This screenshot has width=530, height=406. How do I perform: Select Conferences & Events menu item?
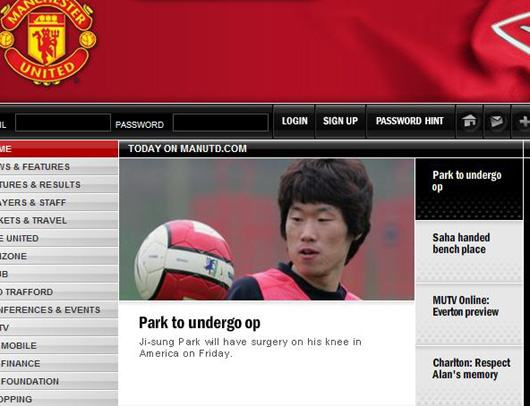tap(59, 310)
